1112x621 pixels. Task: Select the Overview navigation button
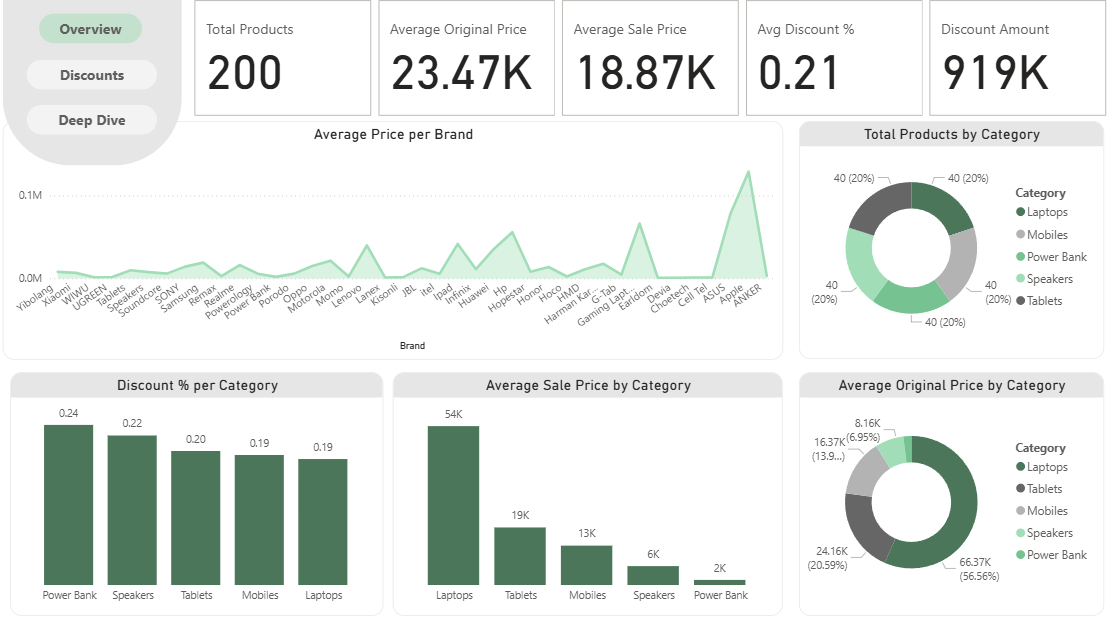point(91,28)
